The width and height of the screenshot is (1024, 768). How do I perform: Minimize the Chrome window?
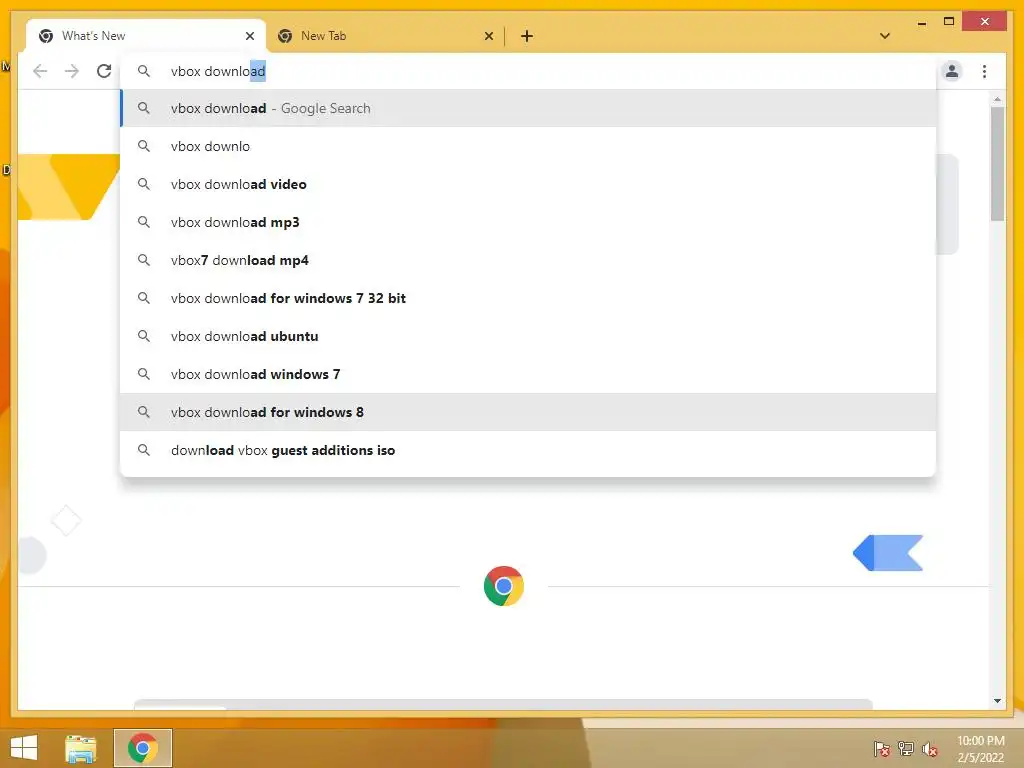pos(921,22)
